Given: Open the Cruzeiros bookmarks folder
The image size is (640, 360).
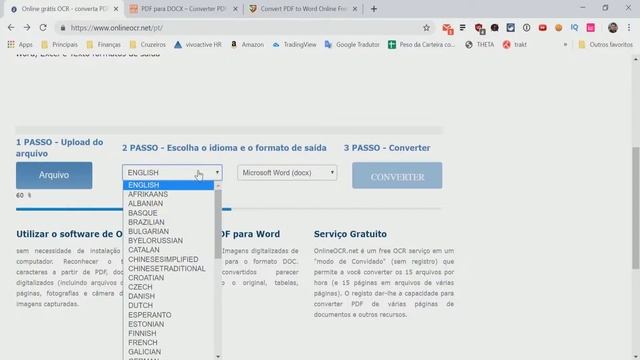Looking at the screenshot, I should [x=147, y=44].
